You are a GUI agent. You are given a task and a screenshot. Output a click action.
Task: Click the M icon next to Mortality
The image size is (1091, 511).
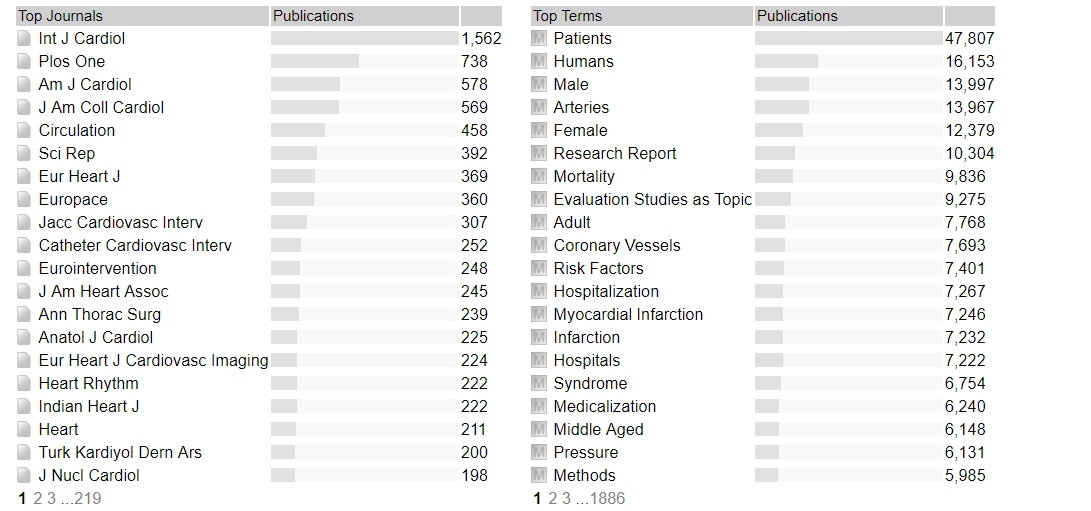(540, 177)
